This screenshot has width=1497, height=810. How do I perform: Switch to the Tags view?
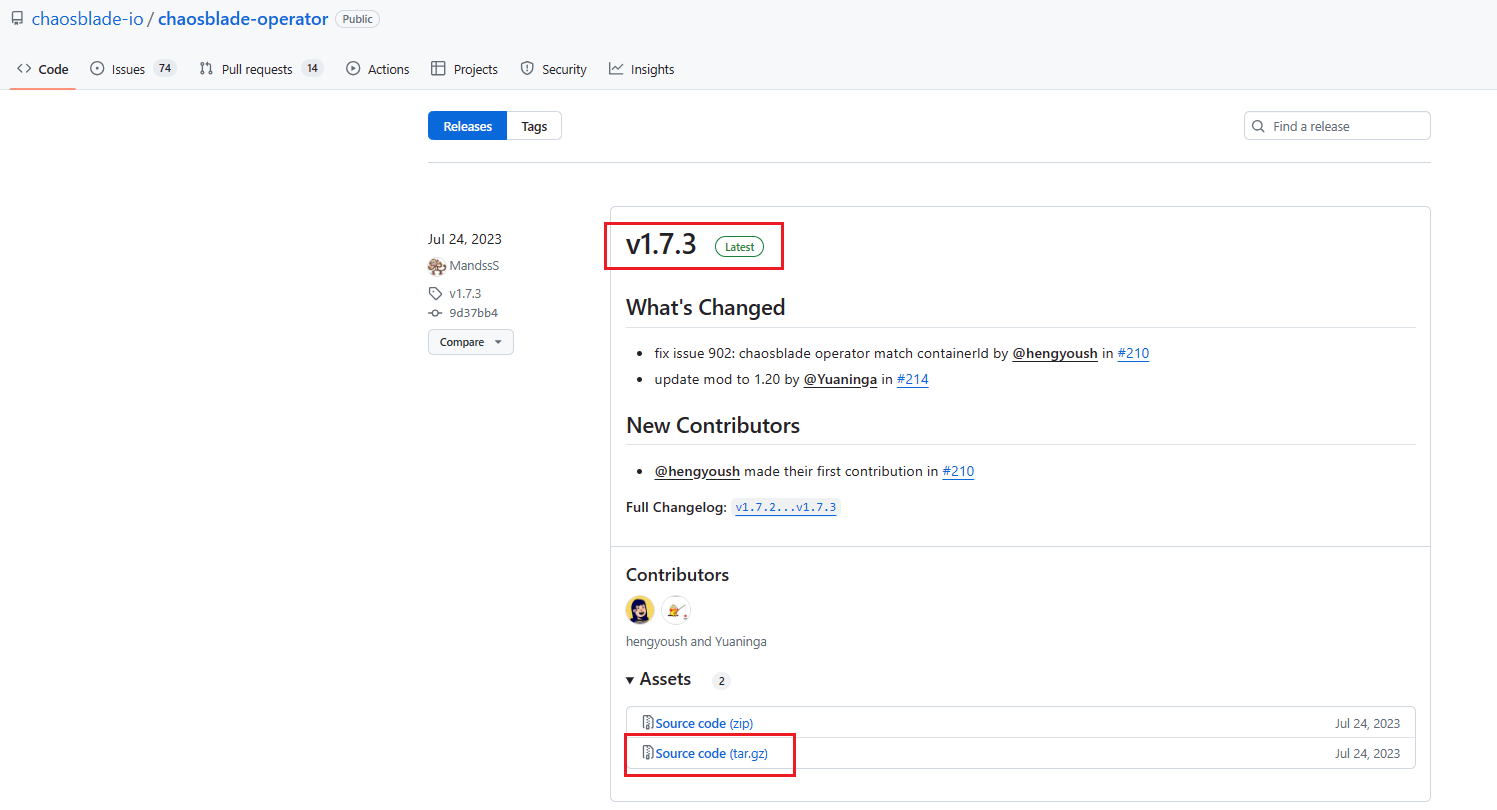(534, 126)
